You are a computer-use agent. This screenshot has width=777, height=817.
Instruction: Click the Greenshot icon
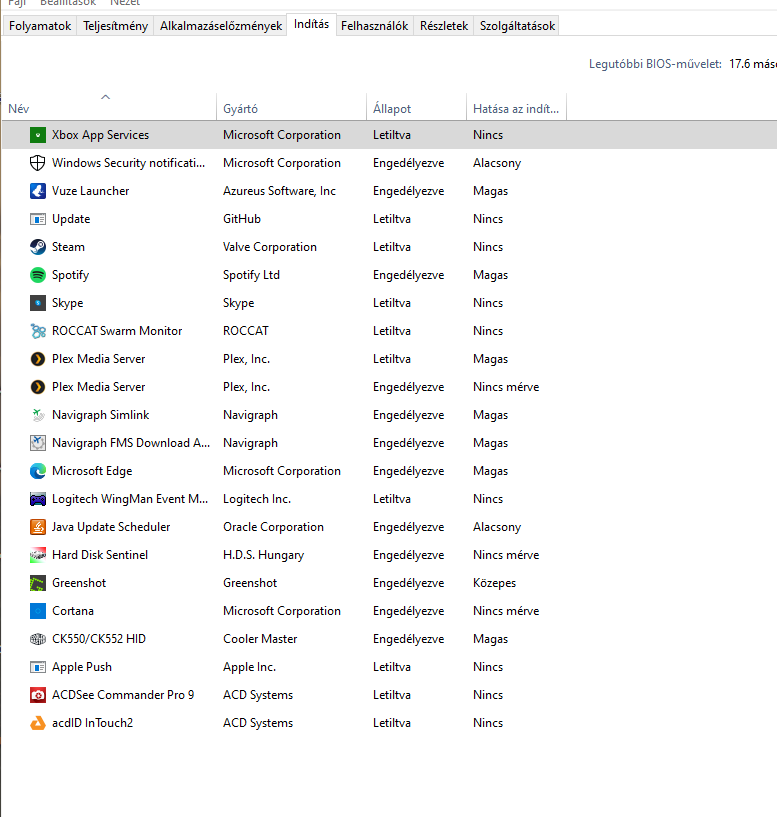pos(38,583)
